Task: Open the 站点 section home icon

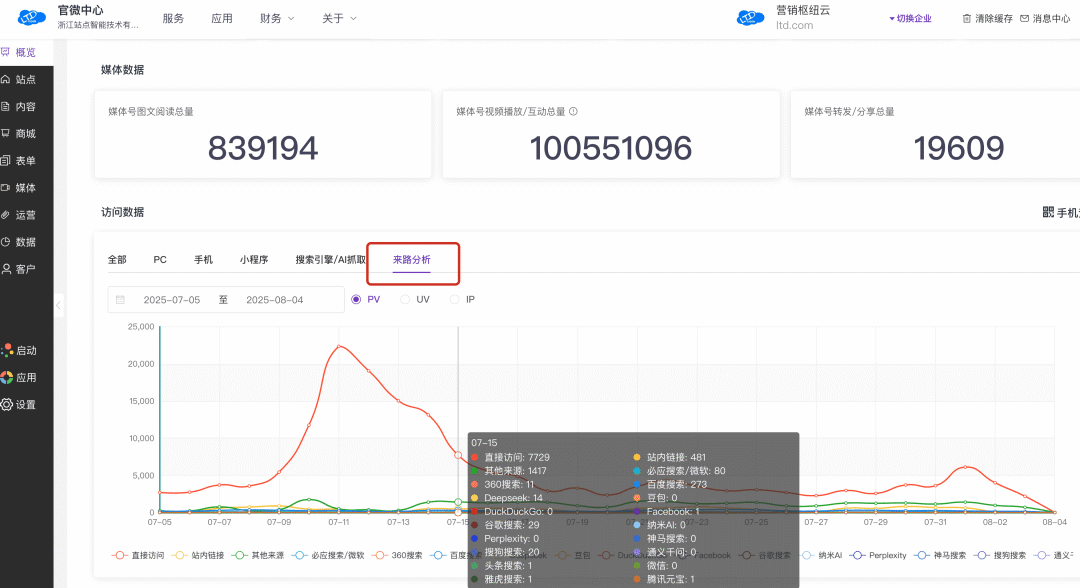Action: tap(6, 79)
